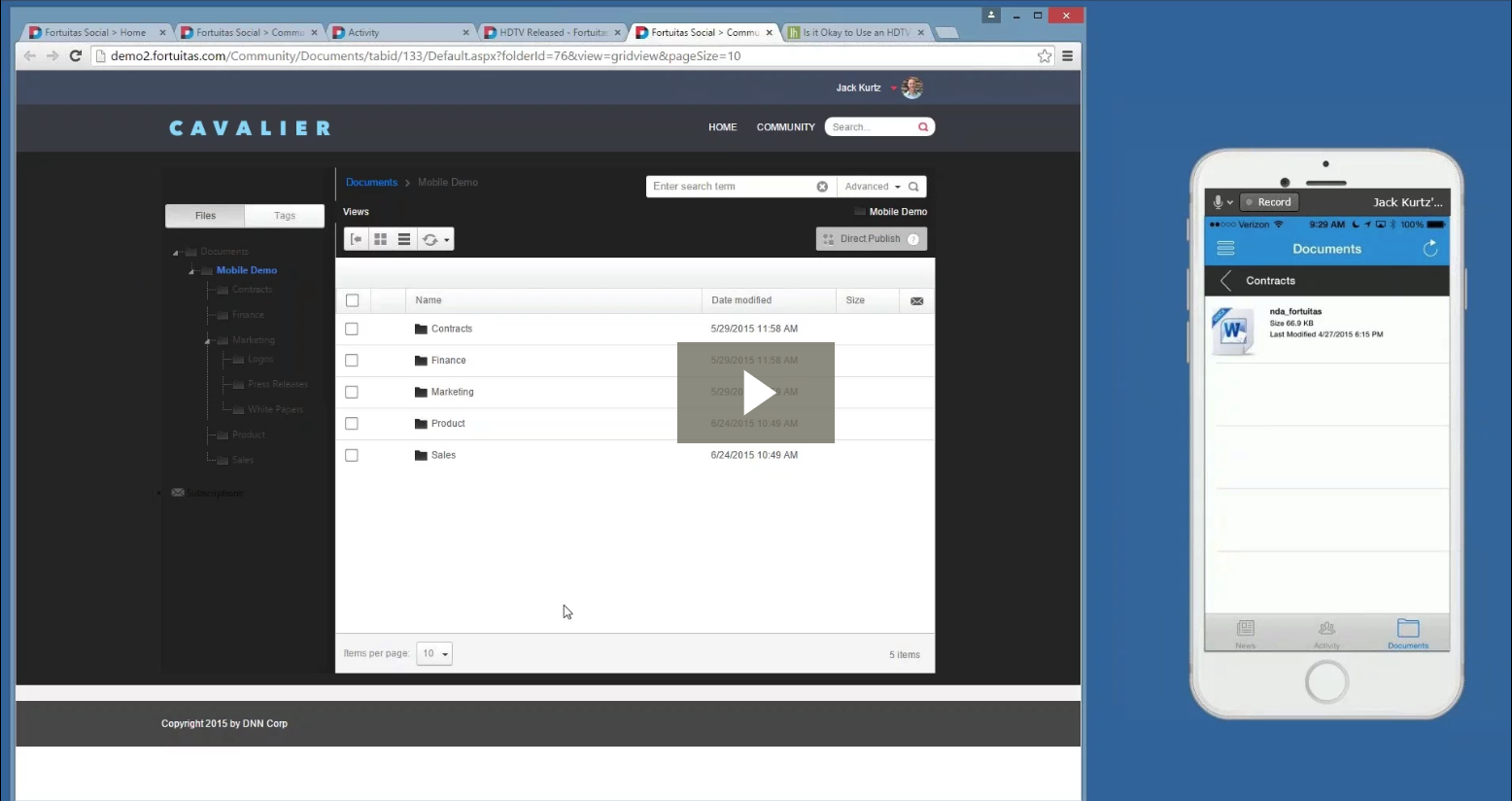Viewport: 1512px width, 801px height.
Task: Open the Chrome hamburger menu
Action: [x=1067, y=55]
